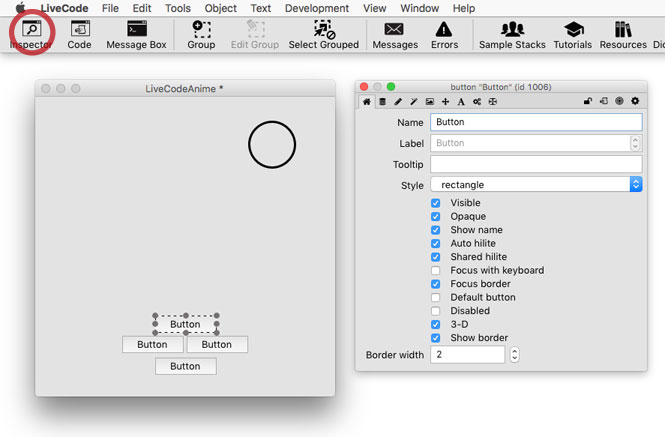Uncheck the Show border checkbox

click(x=436, y=338)
